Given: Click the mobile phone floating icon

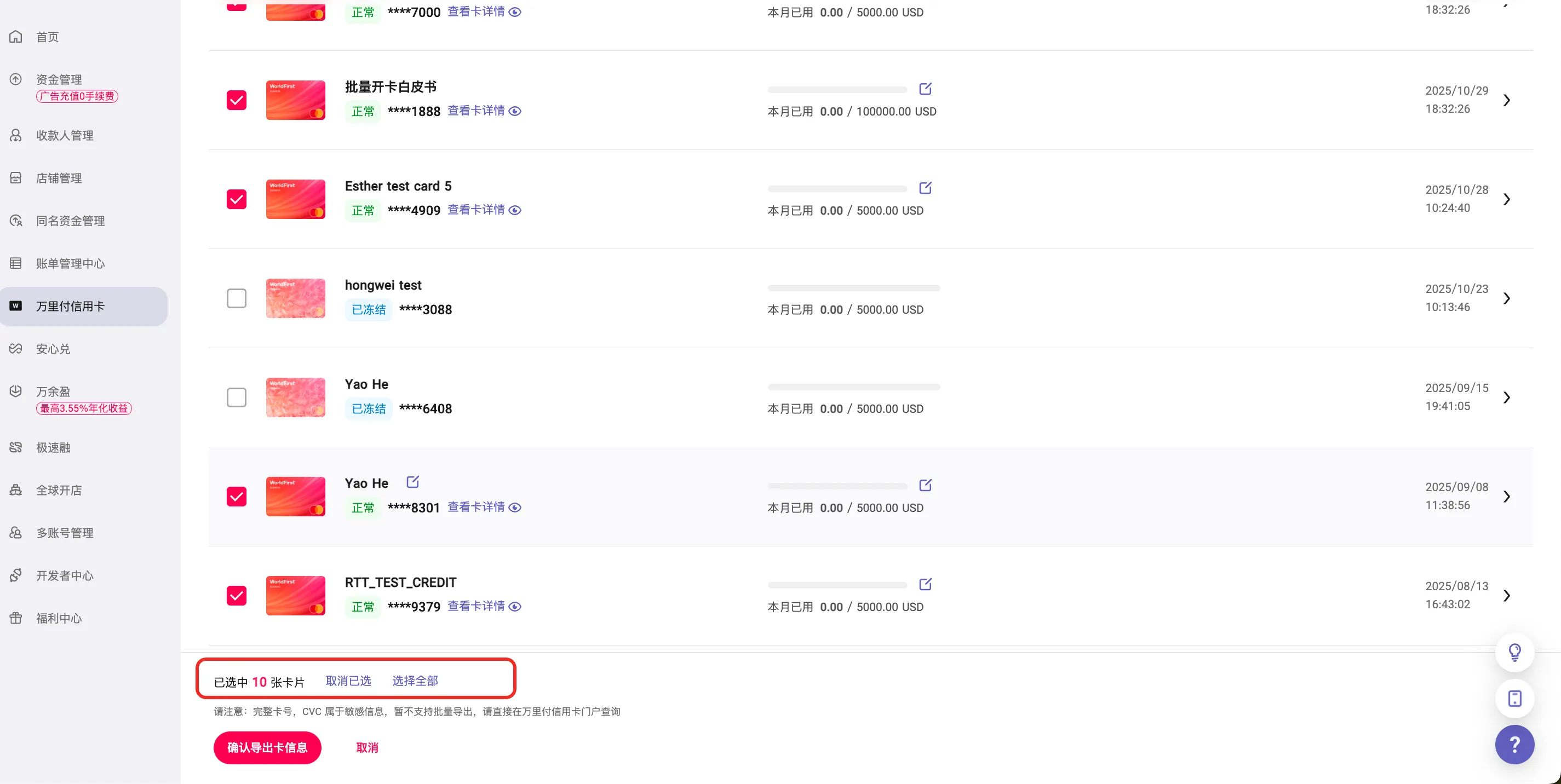Looking at the screenshot, I should 1514,698.
